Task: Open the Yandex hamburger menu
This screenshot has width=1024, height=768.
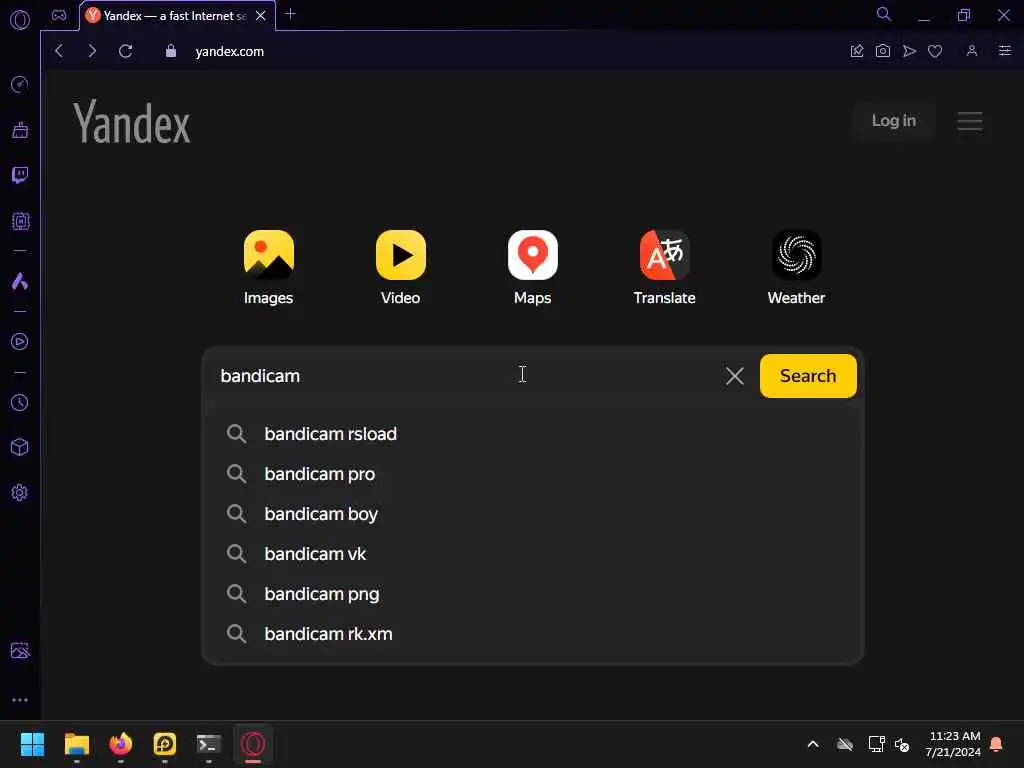Action: click(970, 121)
